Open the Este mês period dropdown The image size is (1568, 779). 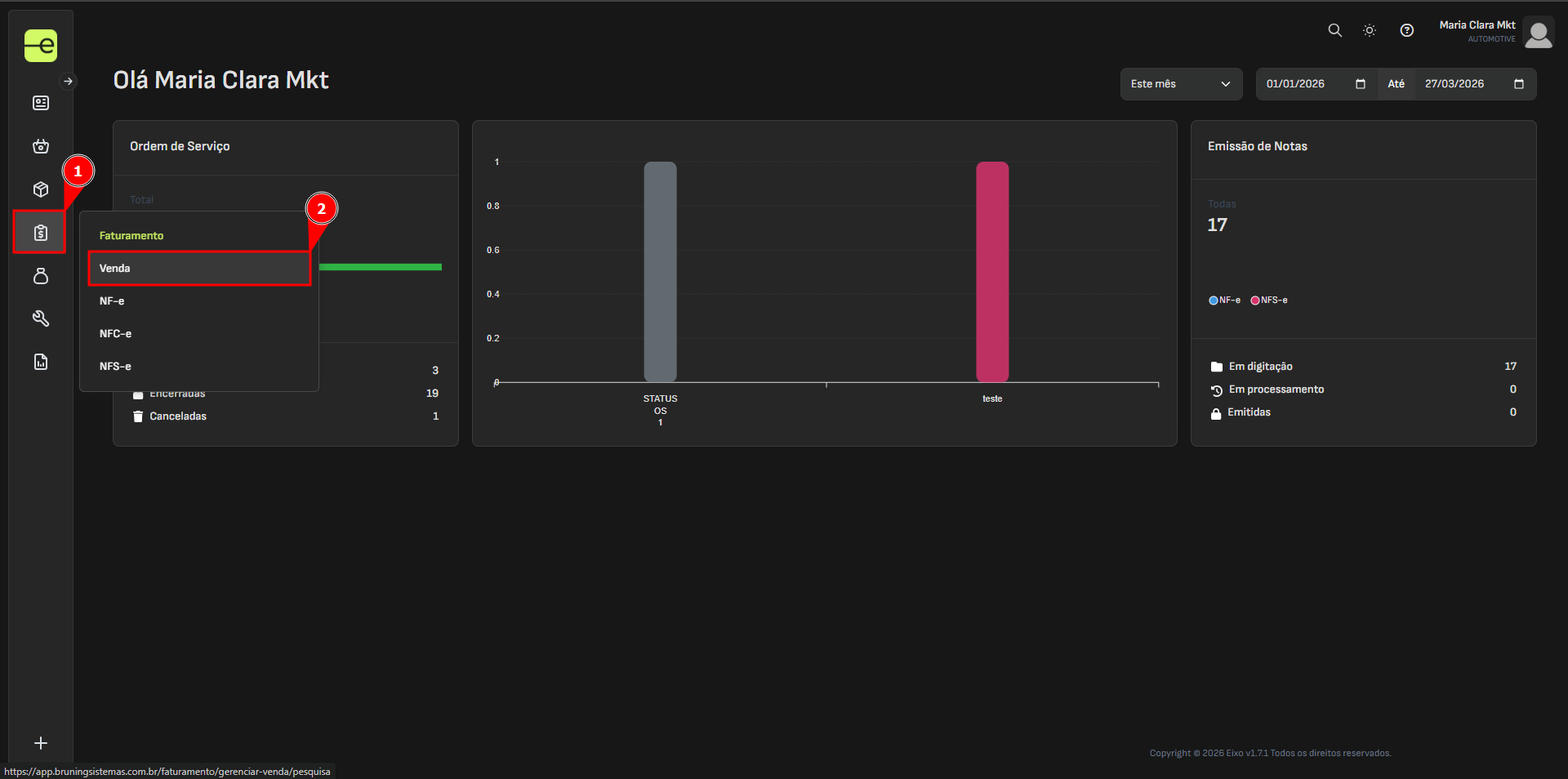(x=1180, y=84)
